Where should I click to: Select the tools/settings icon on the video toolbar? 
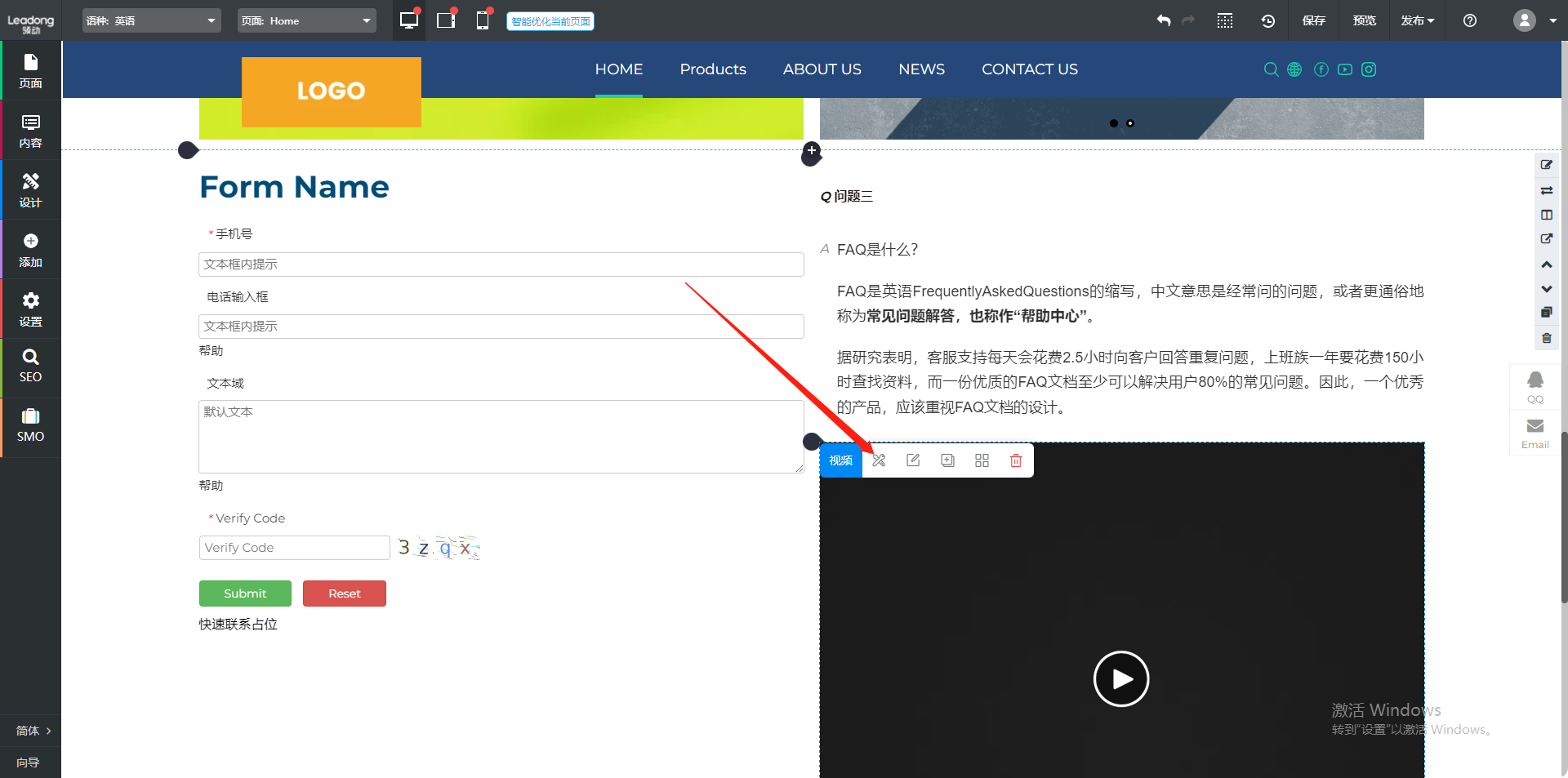878,460
